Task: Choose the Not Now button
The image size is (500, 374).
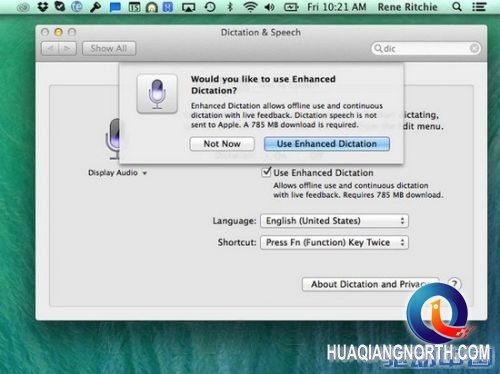Action: (x=222, y=144)
